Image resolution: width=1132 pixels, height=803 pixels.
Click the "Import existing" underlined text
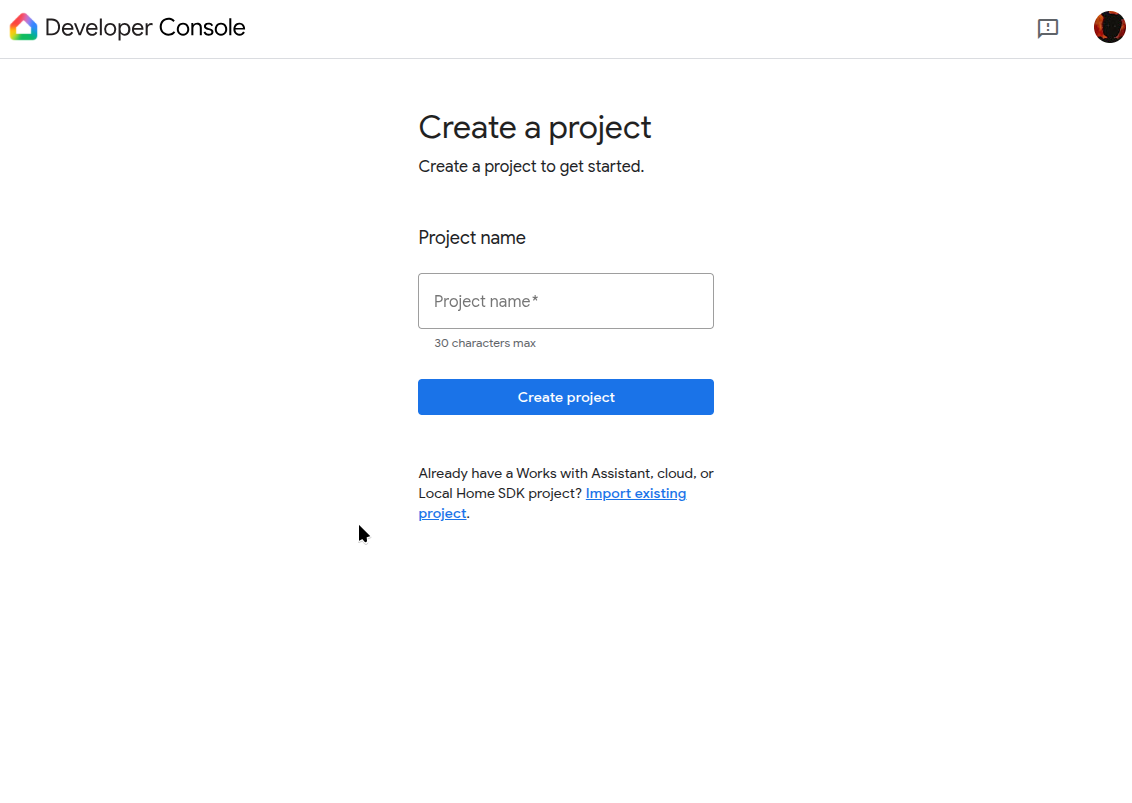click(636, 494)
